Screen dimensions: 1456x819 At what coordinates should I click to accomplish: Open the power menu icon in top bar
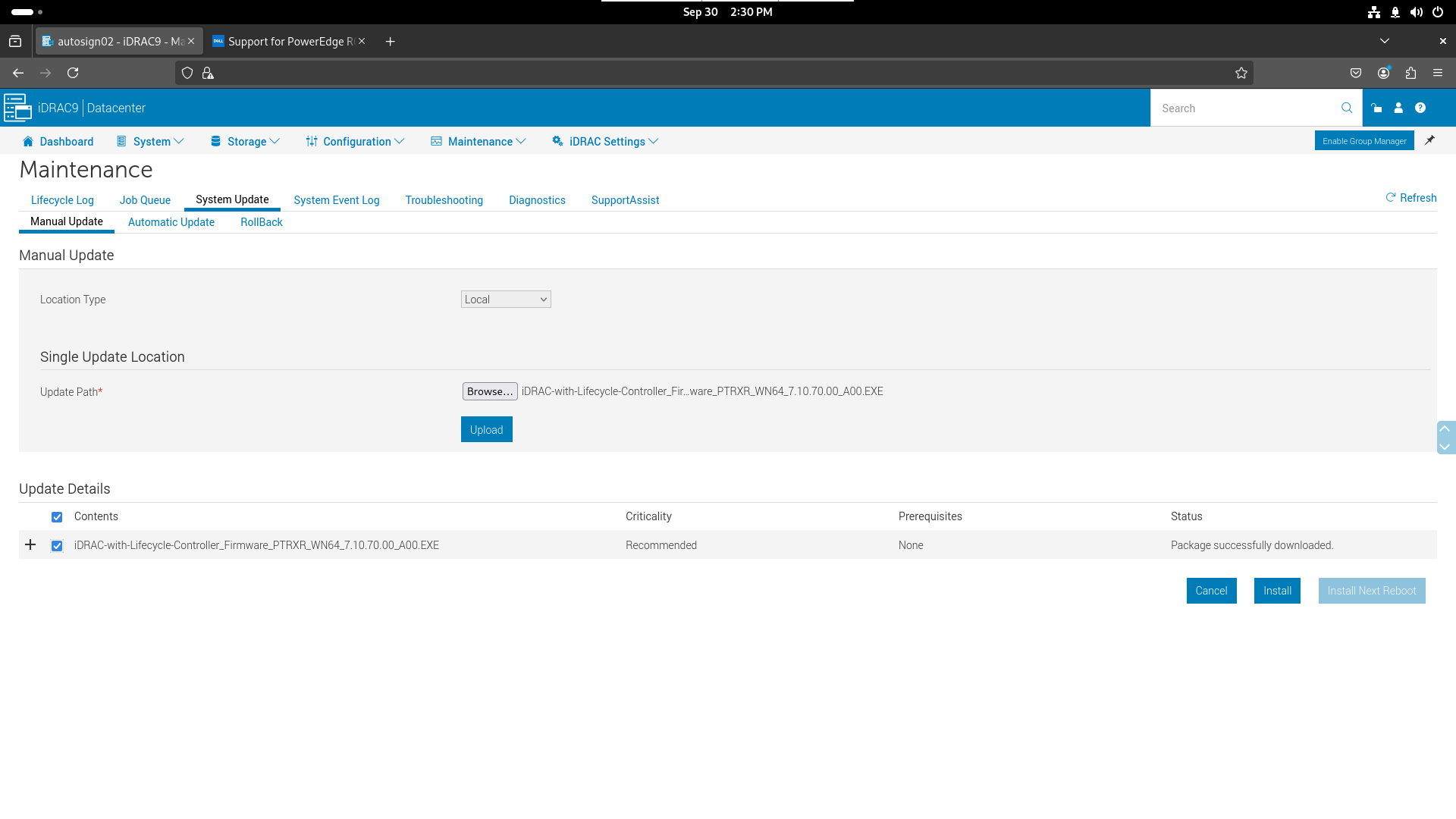1438,12
